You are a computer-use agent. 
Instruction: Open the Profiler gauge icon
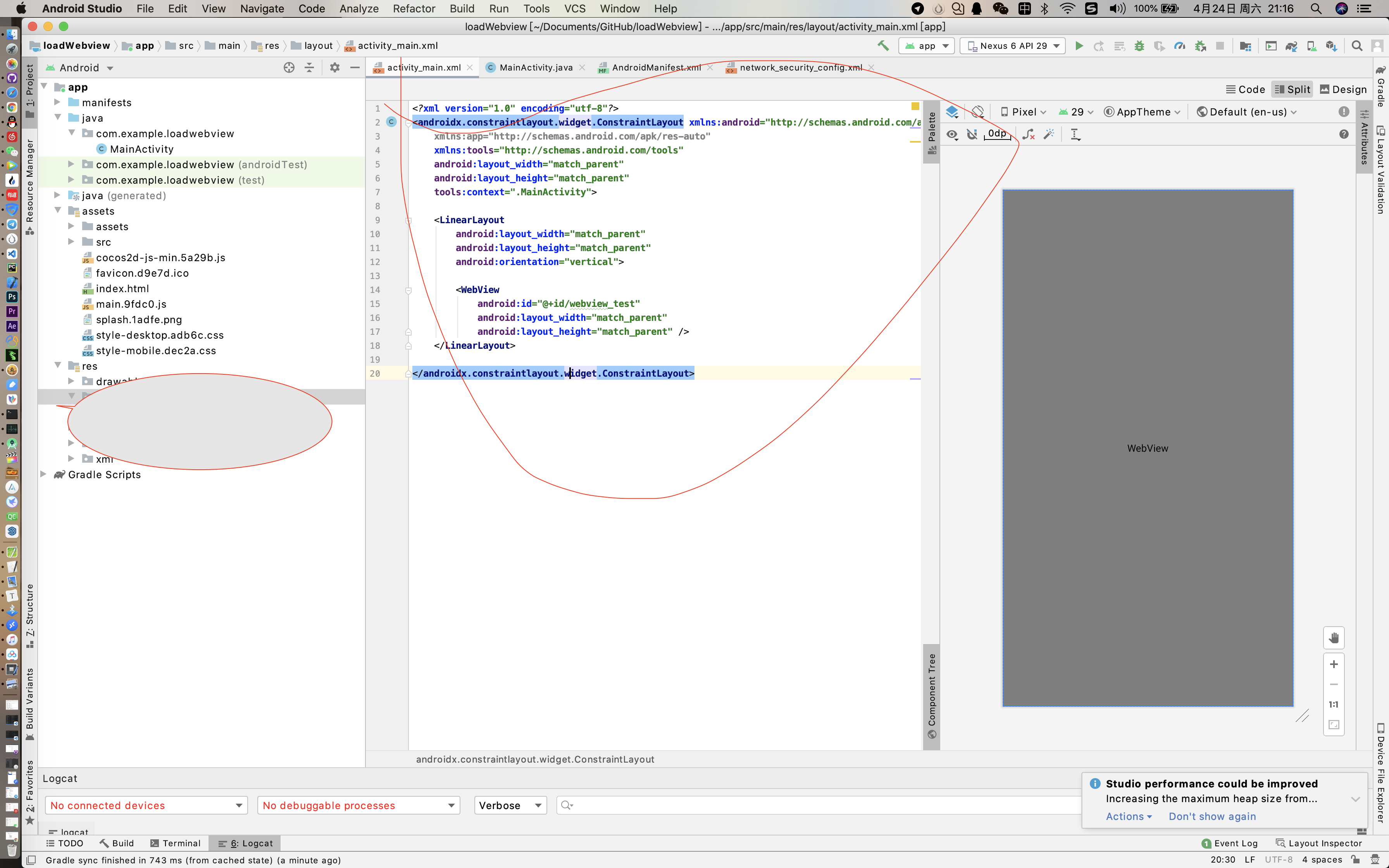[x=1179, y=46]
